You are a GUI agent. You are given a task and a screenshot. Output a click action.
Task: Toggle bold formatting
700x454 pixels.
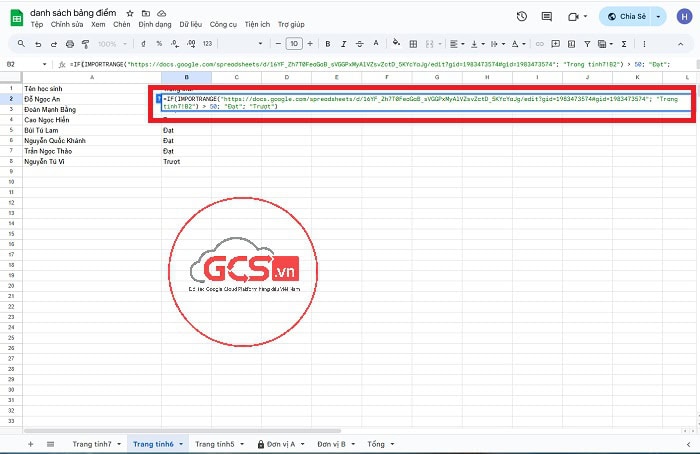click(327, 44)
